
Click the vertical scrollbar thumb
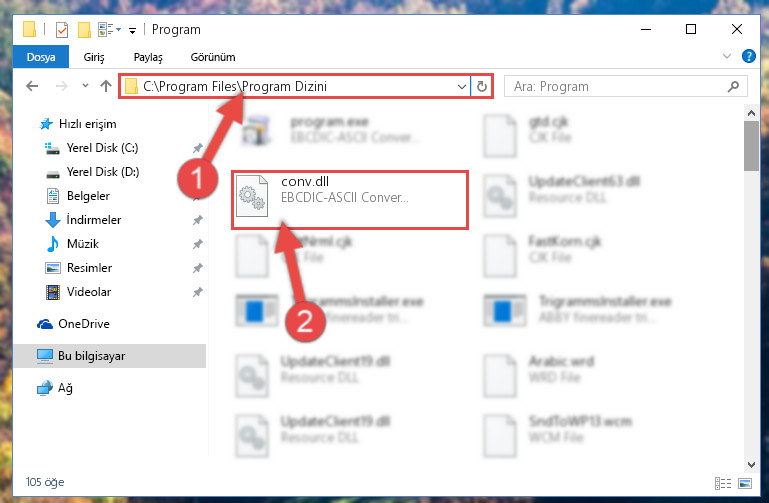(751, 146)
